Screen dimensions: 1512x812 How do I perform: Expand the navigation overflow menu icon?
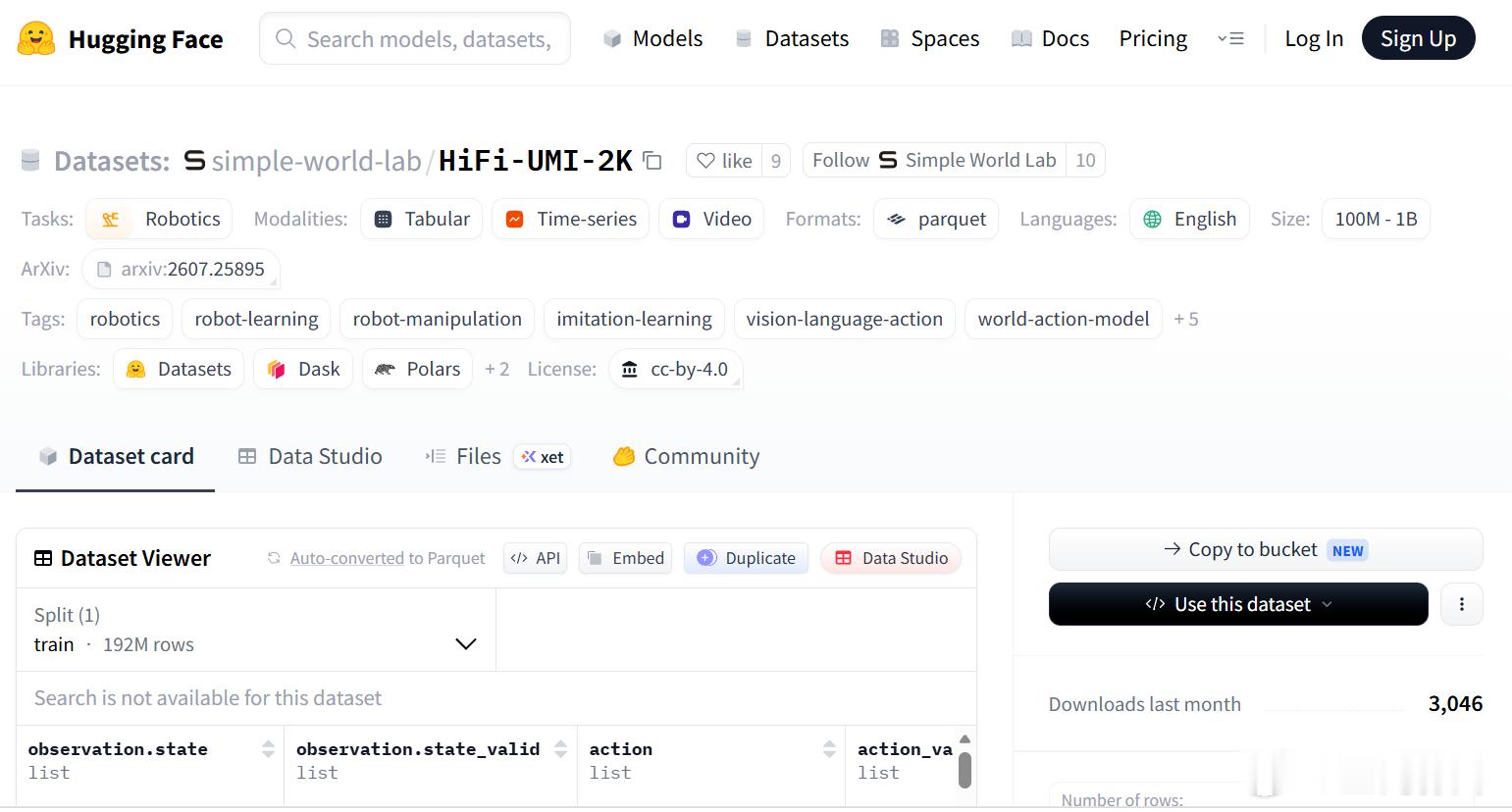click(1230, 38)
